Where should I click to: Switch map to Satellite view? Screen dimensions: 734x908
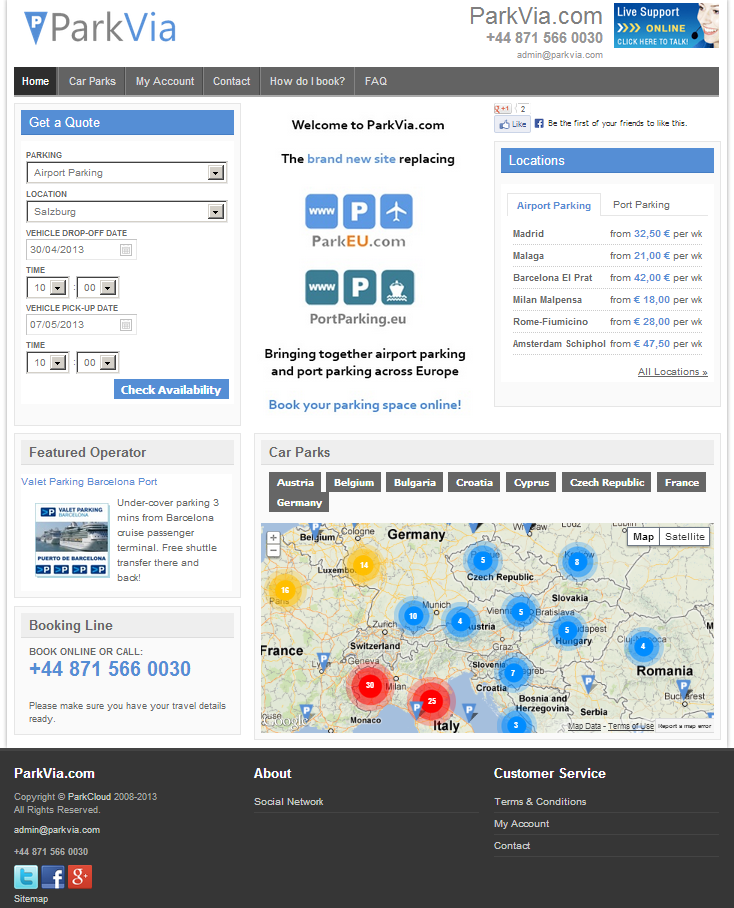click(x=685, y=537)
